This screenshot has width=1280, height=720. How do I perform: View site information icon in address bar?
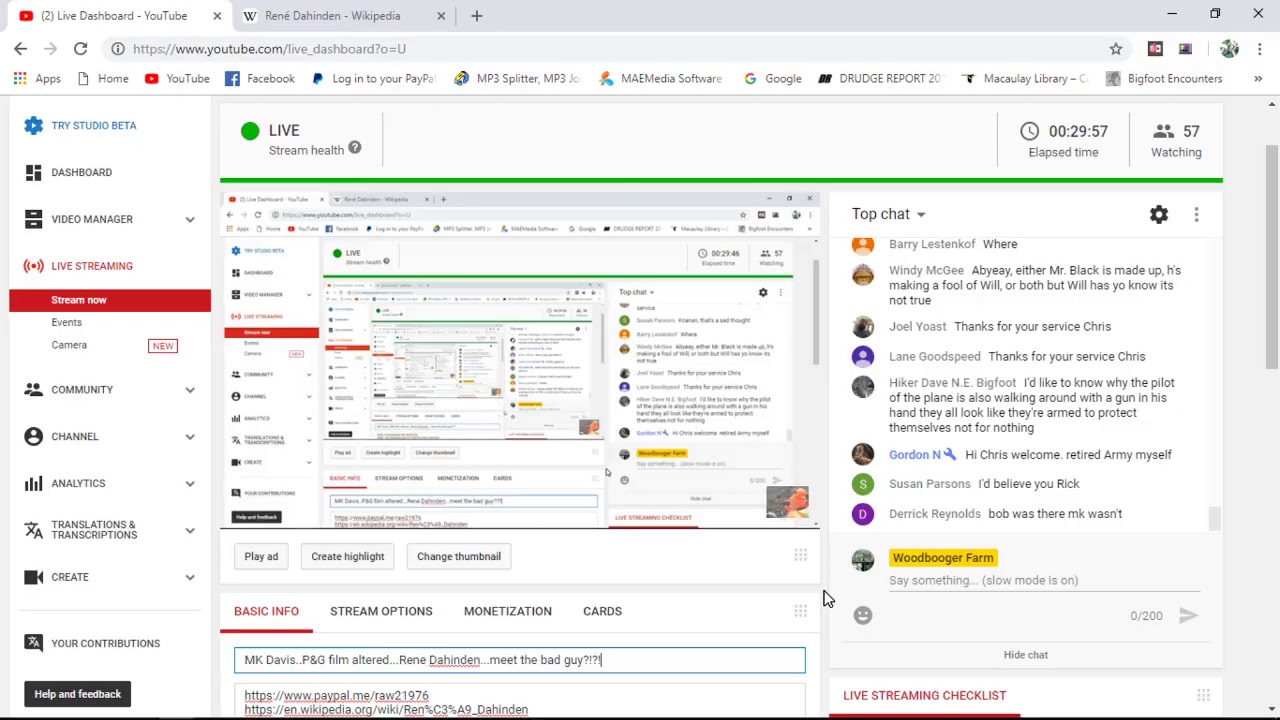[x=118, y=48]
